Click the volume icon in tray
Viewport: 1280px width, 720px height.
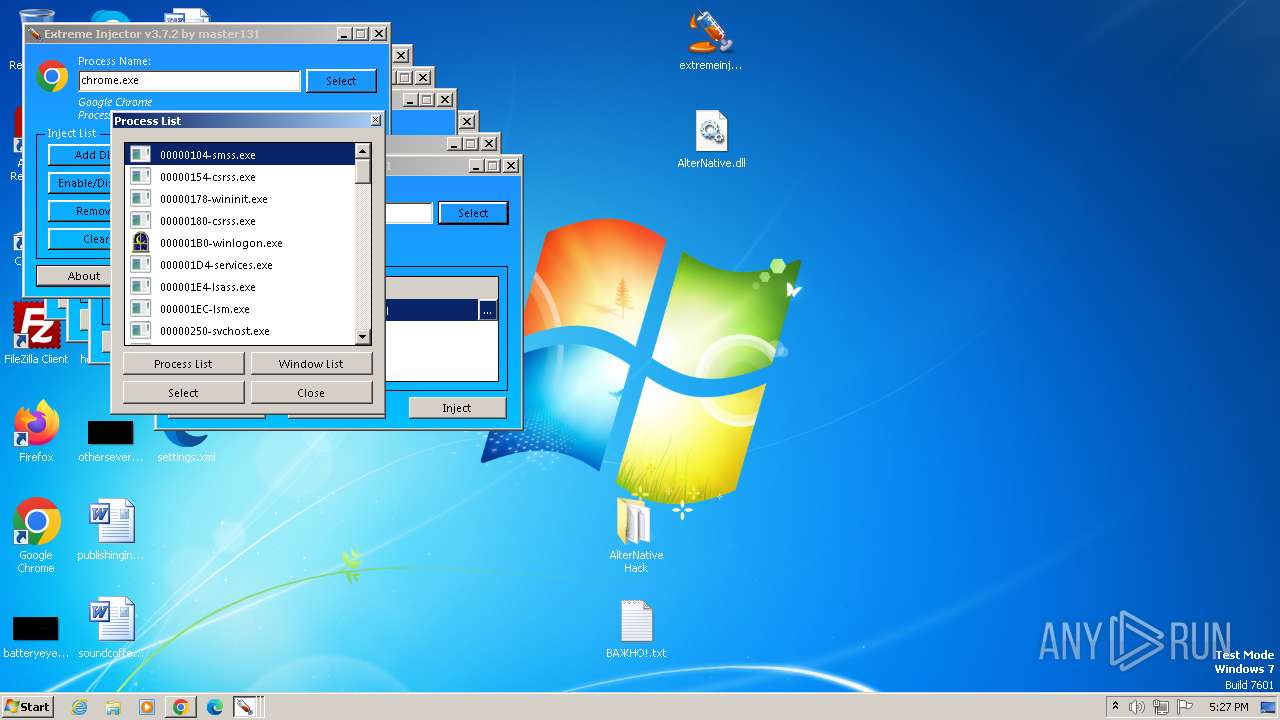(1137, 707)
